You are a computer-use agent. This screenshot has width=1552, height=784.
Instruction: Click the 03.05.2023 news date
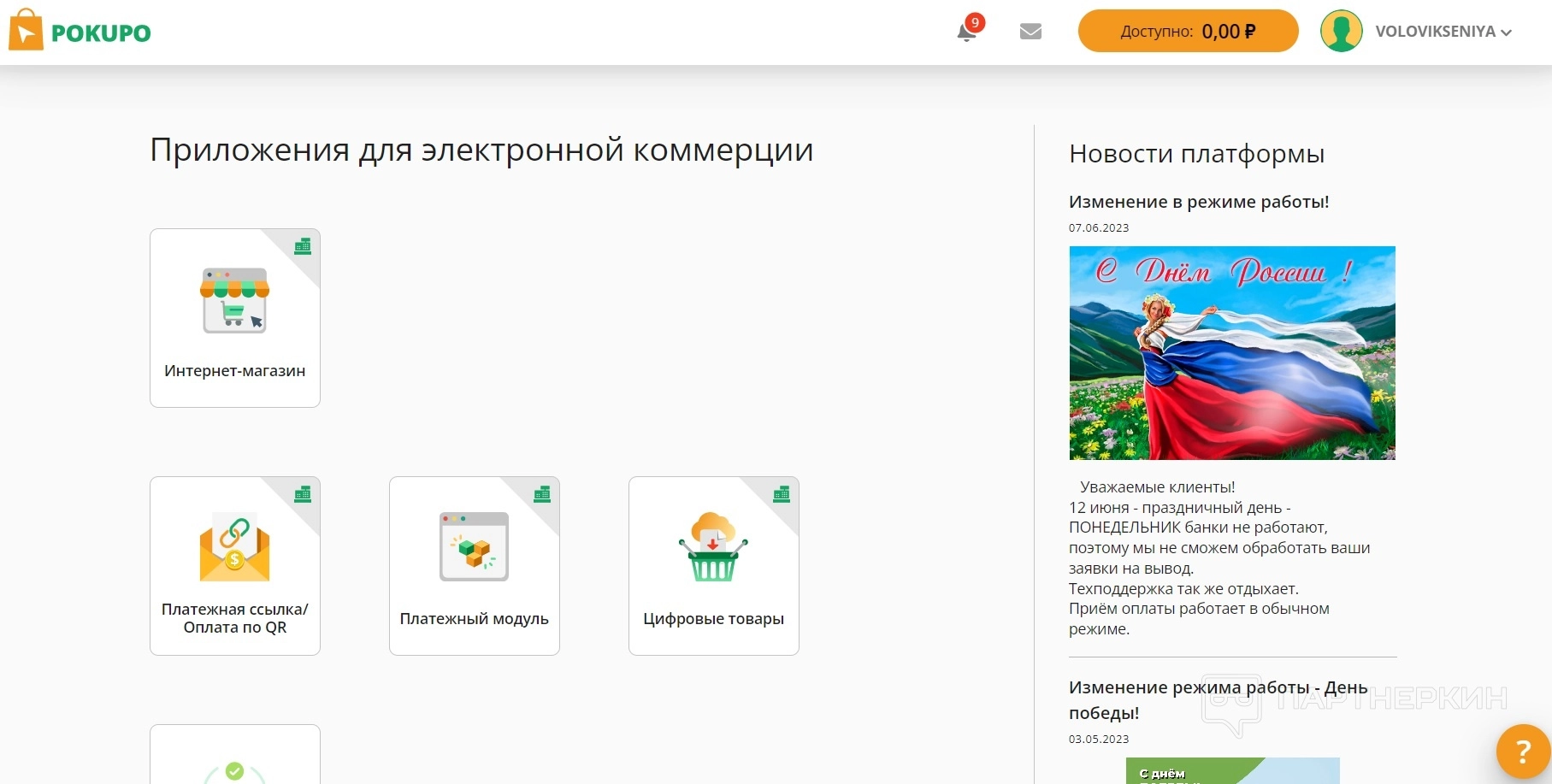(1099, 740)
